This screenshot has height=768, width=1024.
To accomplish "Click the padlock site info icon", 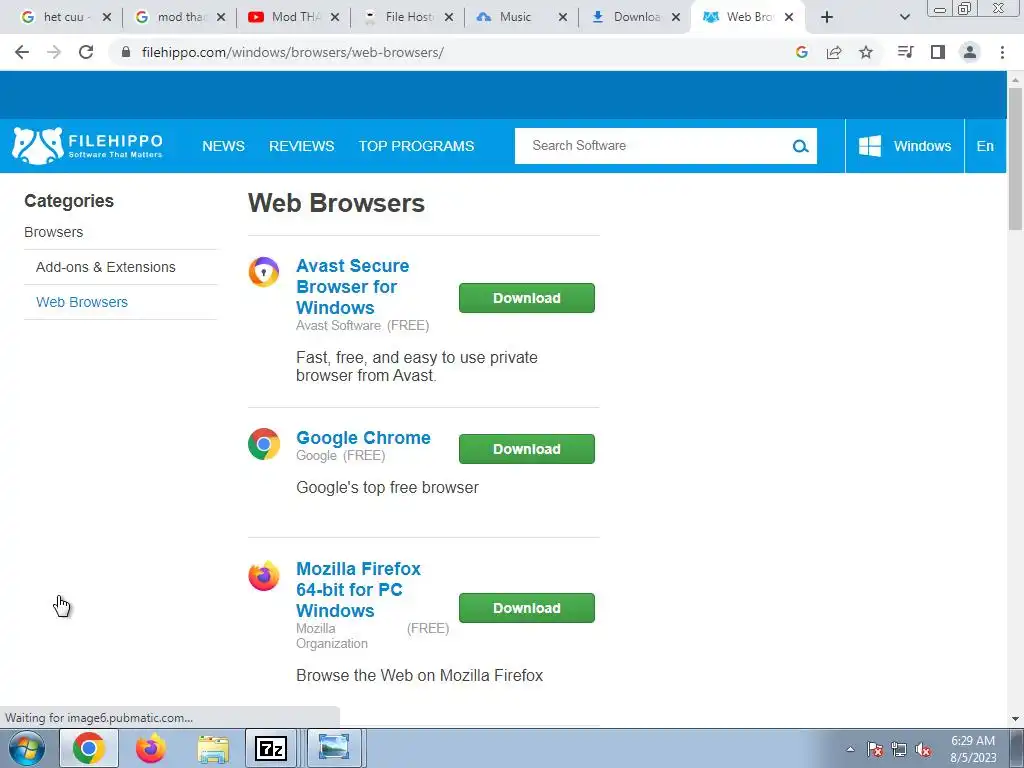I will 126,52.
